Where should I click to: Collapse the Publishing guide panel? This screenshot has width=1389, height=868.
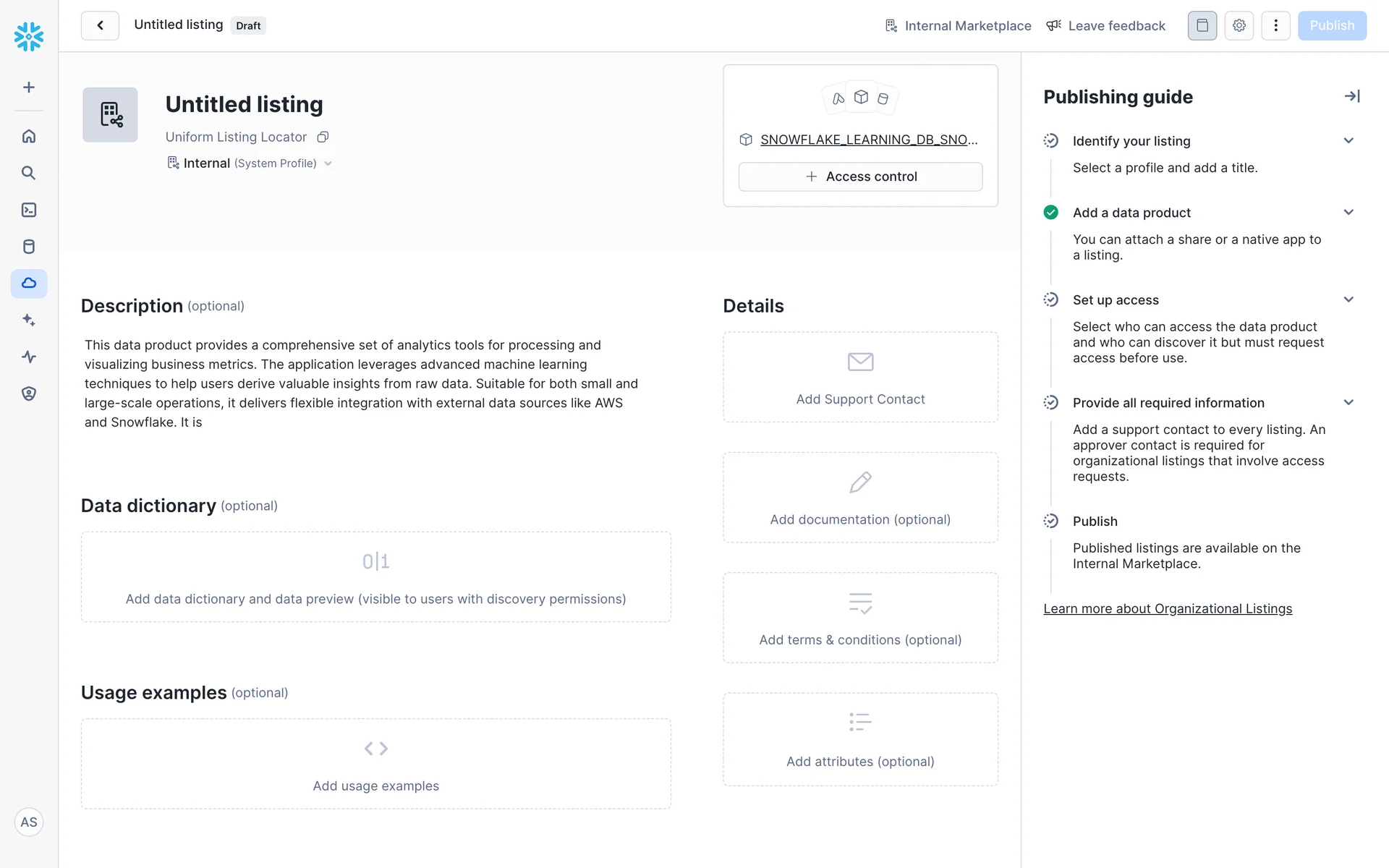click(x=1352, y=96)
